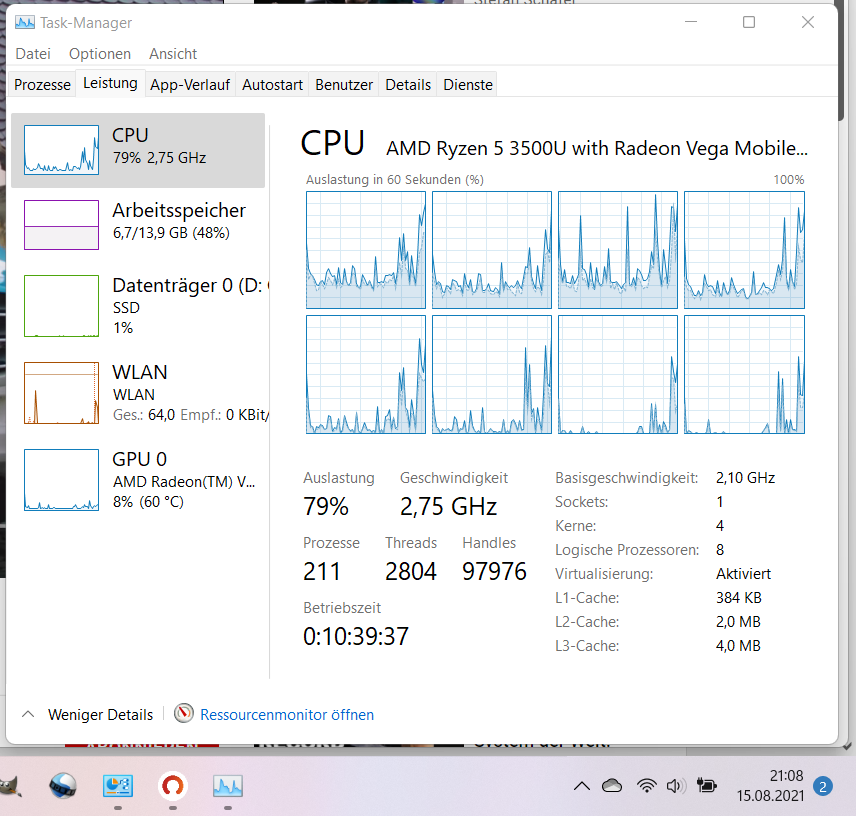The width and height of the screenshot is (856, 816).
Task: Minimize the Task-Manager window
Action: coord(691,22)
